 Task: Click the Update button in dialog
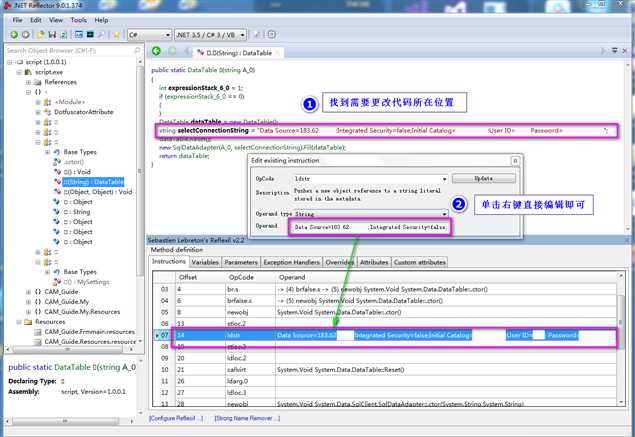click(484, 179)
